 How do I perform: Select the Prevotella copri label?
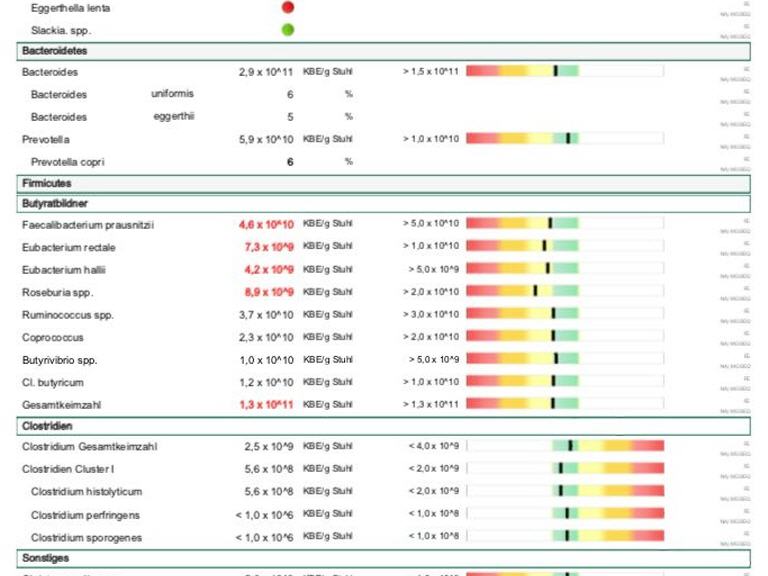tap(68, 162)
